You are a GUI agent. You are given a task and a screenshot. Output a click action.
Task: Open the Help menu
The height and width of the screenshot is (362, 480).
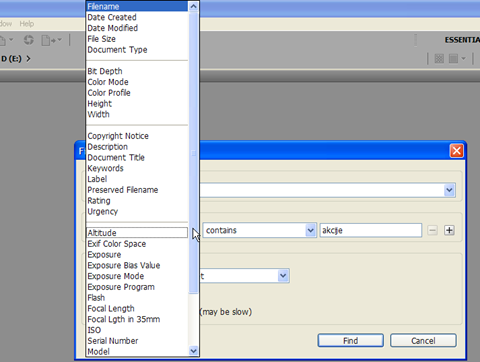click(27, 24)
